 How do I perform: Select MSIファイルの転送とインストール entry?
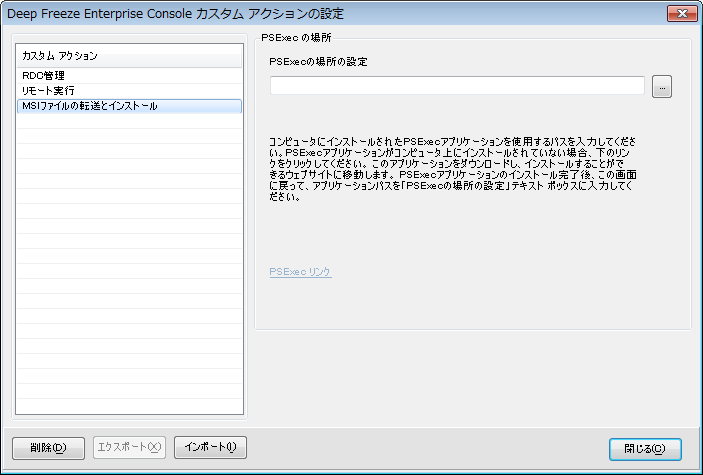(x=129, y=106)
